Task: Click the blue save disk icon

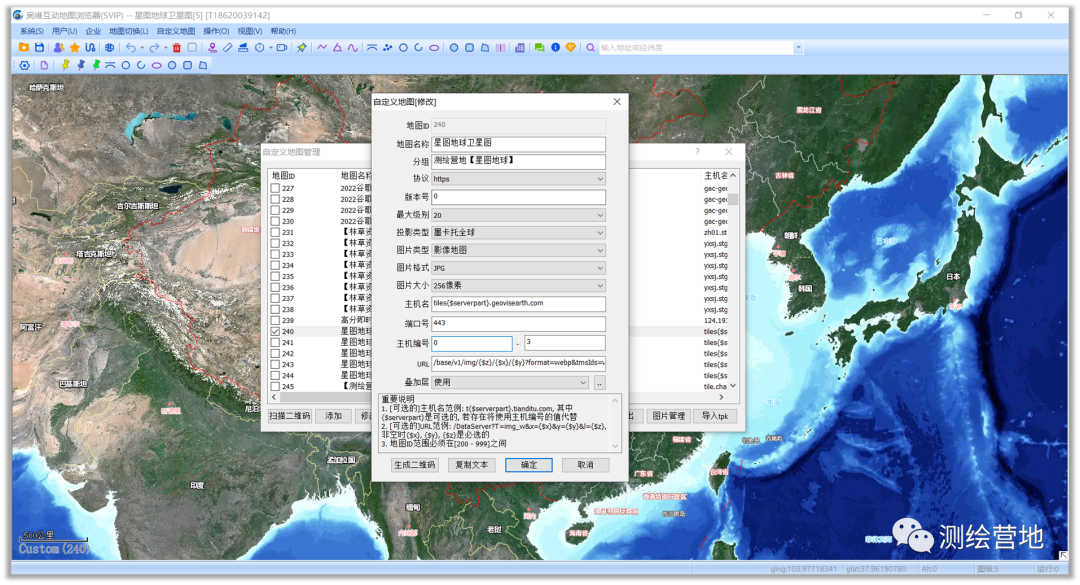Action: click(39, 48)
